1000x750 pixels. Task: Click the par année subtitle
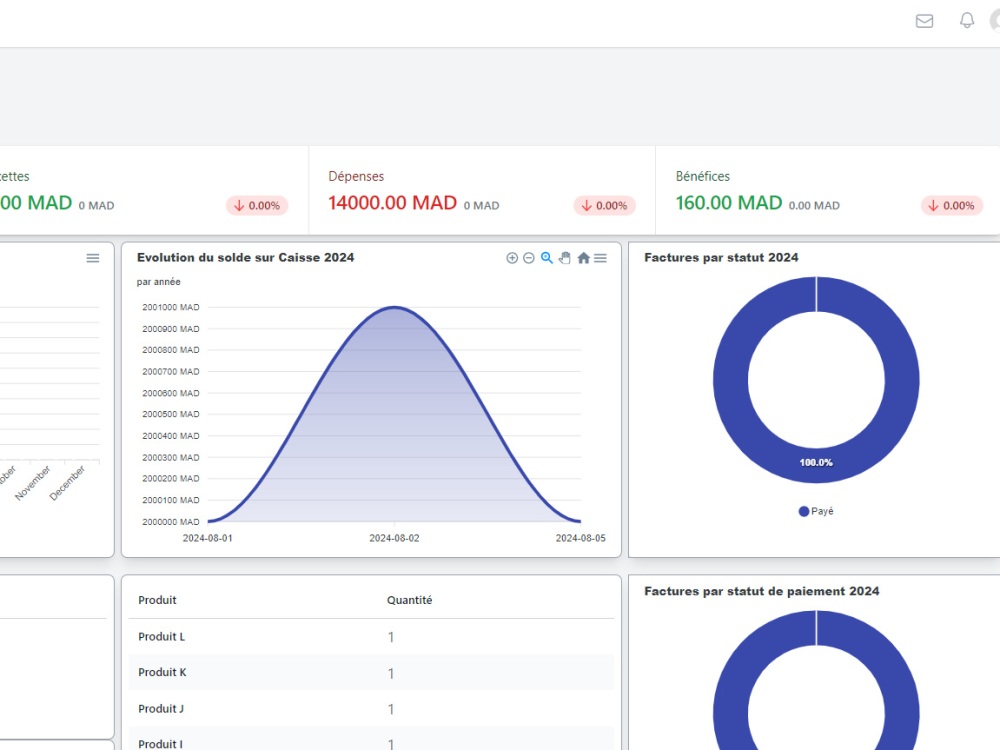click(x=158, y=282)
